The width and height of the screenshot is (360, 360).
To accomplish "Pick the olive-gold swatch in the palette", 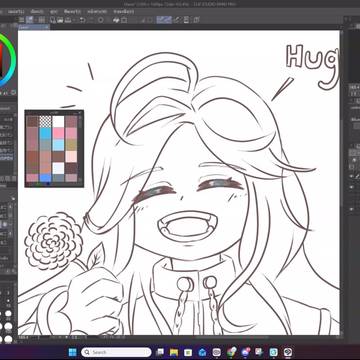I will [71, 145].
